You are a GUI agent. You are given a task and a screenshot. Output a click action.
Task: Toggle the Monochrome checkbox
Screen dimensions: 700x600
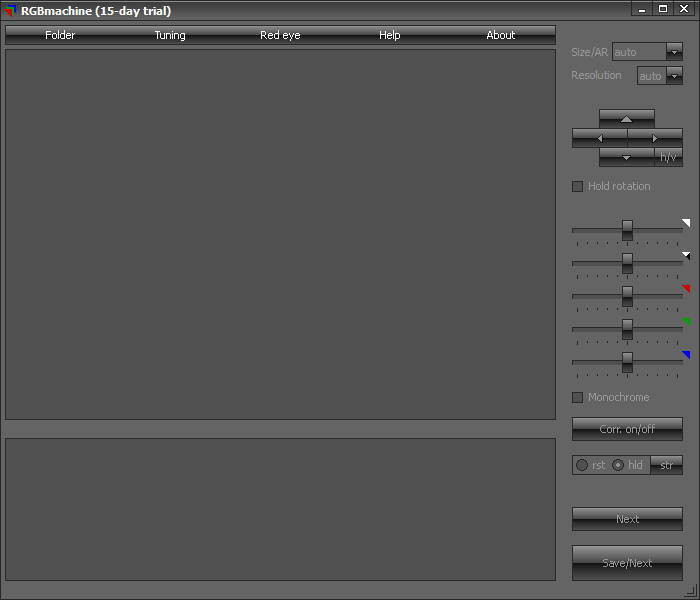tap(577, 397)
